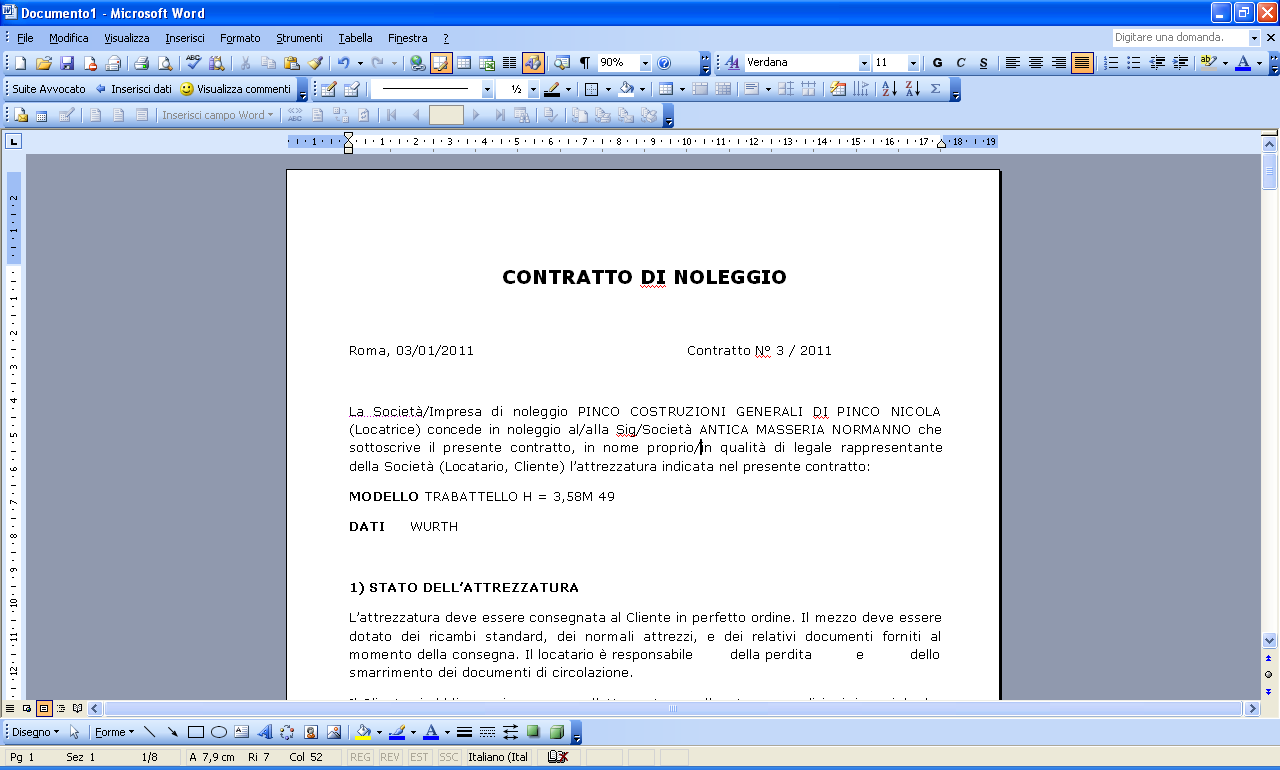Center align the text

pyautogui.click(x=1036, y=63)
